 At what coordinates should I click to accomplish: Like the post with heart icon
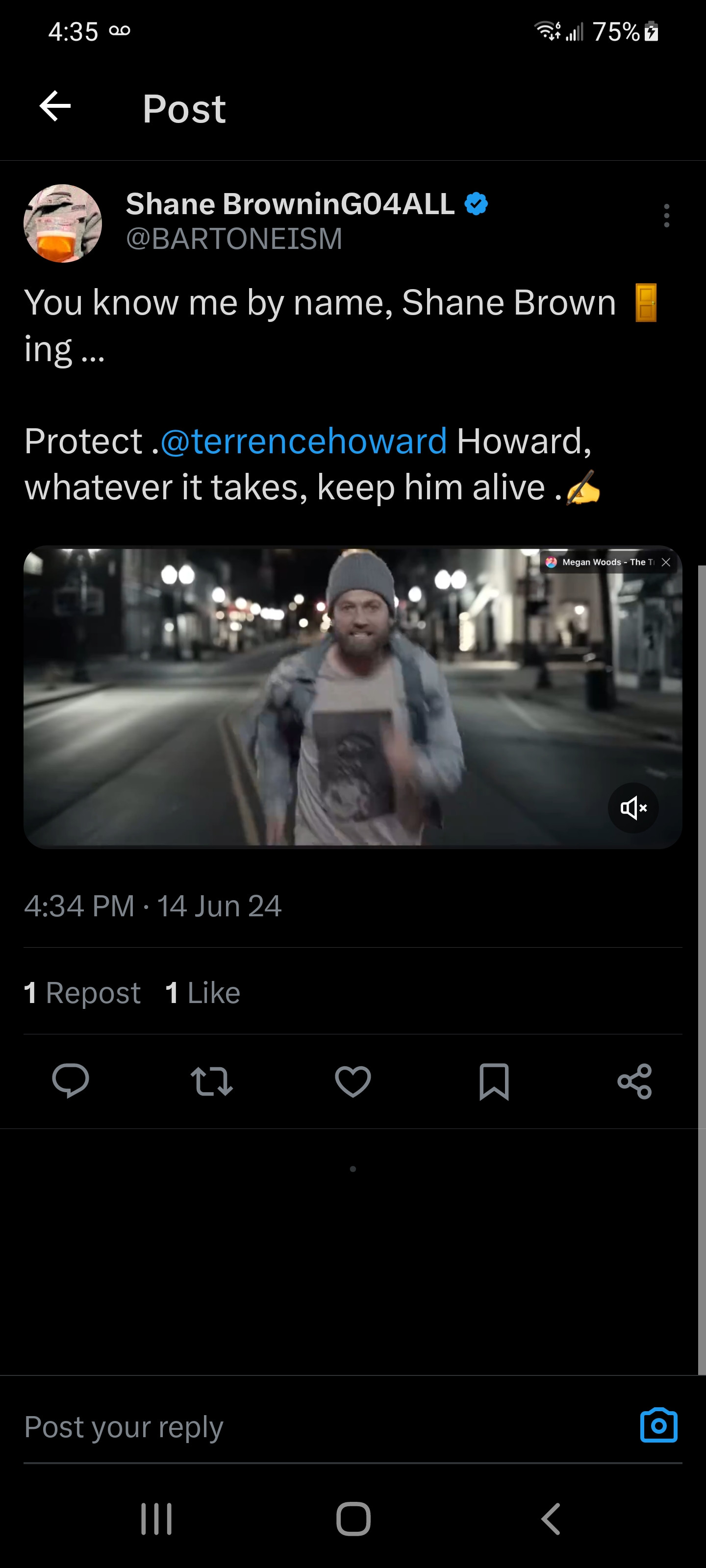353,1081
